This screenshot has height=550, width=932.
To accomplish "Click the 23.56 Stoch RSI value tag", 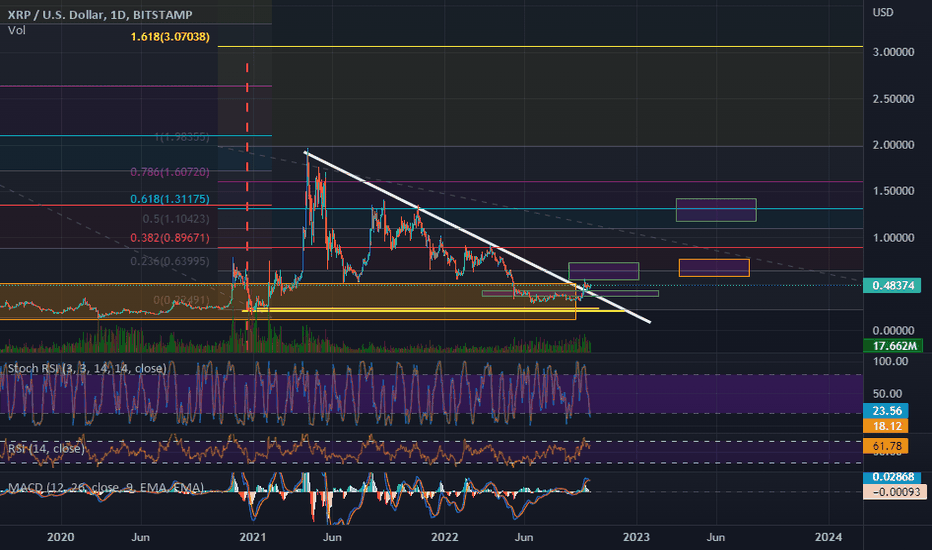I will 886,411.
